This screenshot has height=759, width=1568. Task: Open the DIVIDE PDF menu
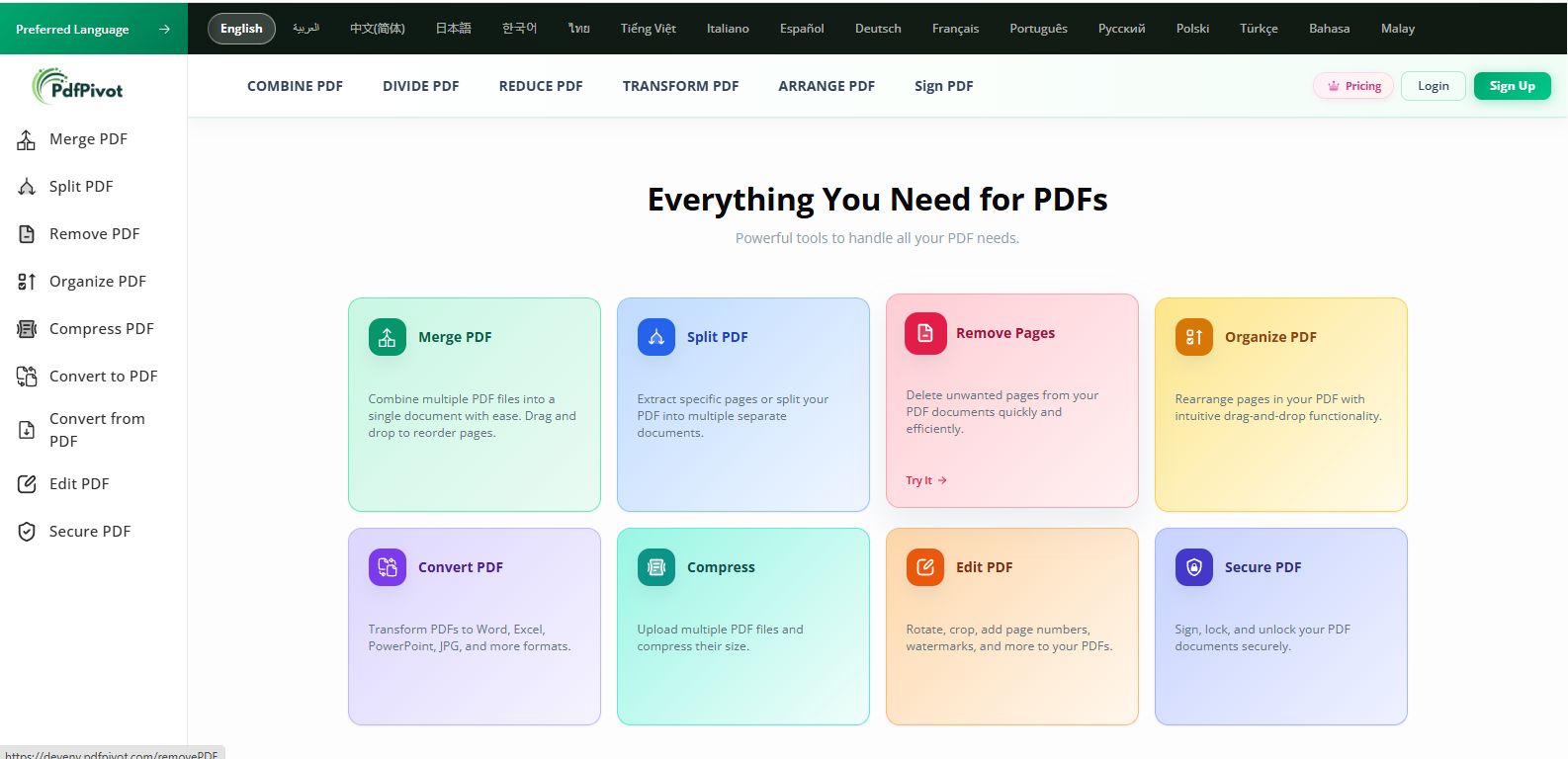point(421,86)
